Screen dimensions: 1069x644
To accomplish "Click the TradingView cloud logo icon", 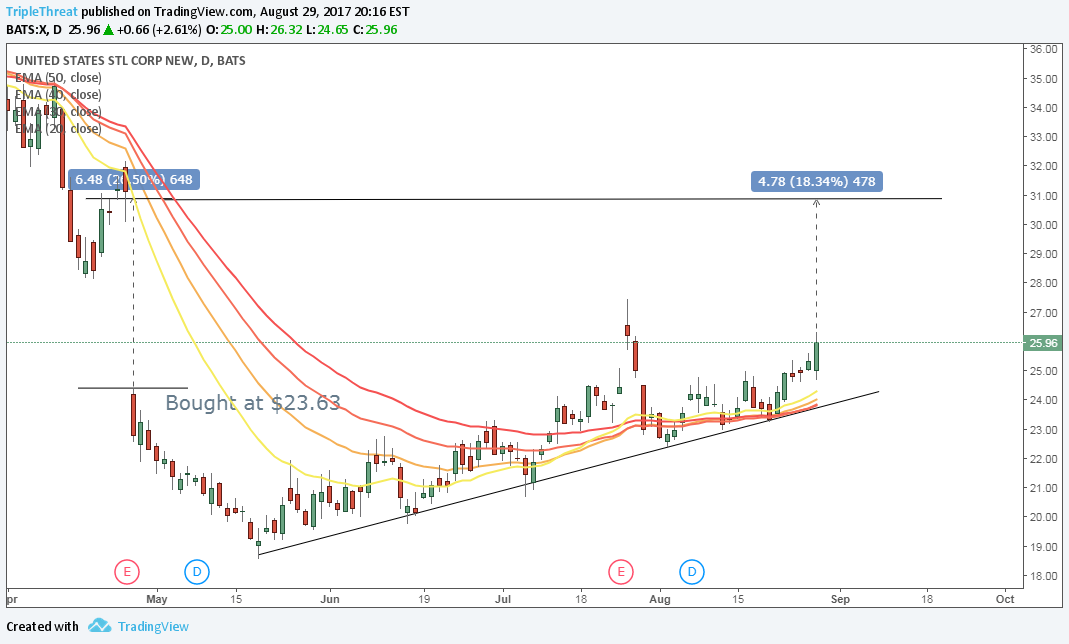I will (100, 626).
